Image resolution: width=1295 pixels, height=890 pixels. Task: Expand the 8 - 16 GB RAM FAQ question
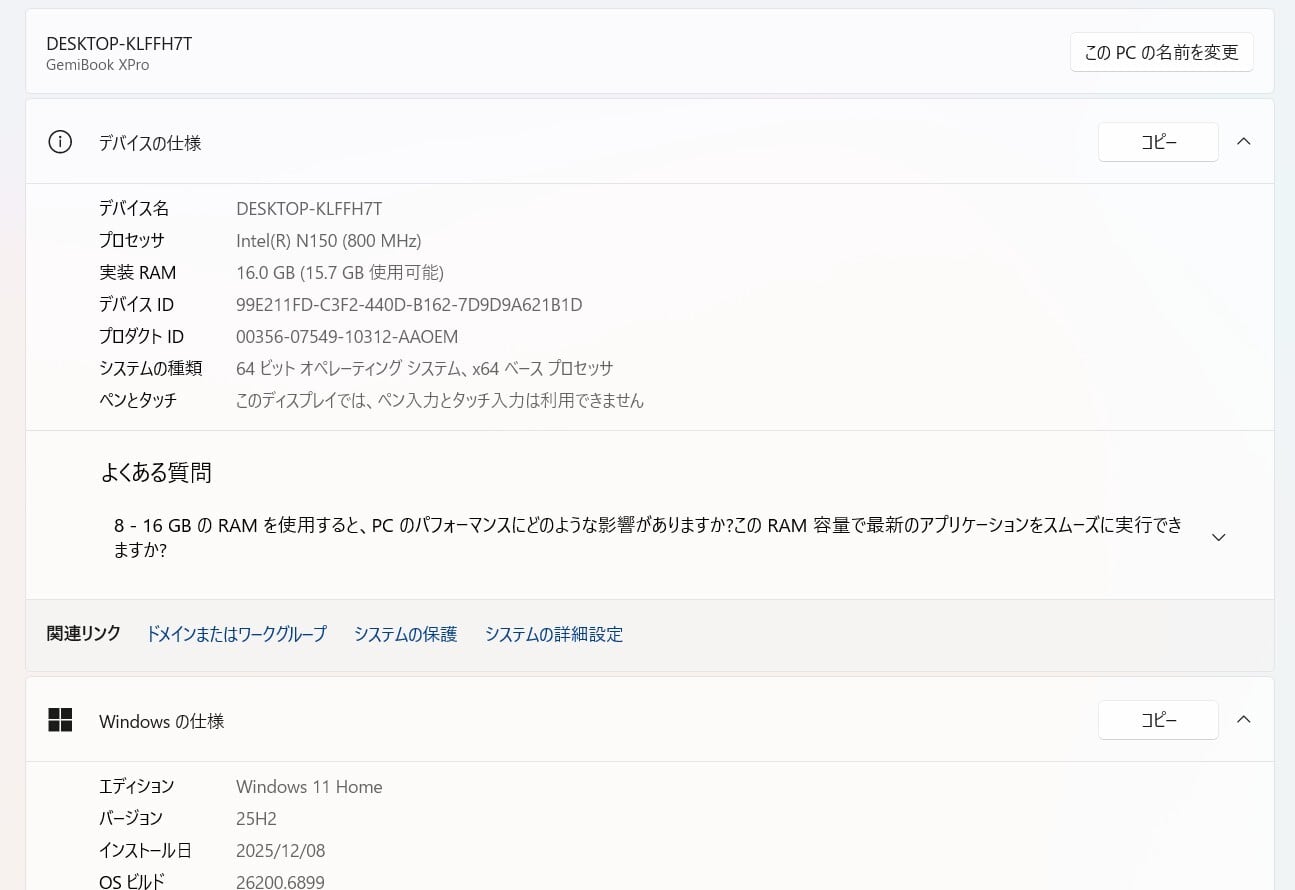point(1218,537)
